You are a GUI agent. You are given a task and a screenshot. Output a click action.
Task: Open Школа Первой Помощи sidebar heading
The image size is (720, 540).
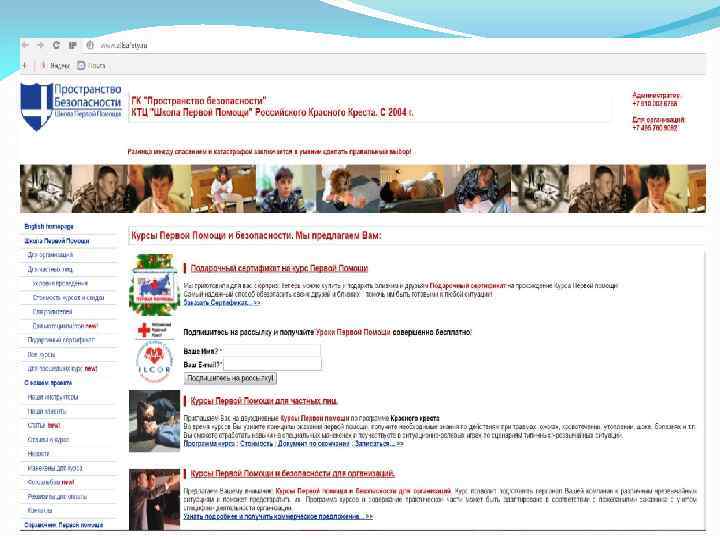56,241
